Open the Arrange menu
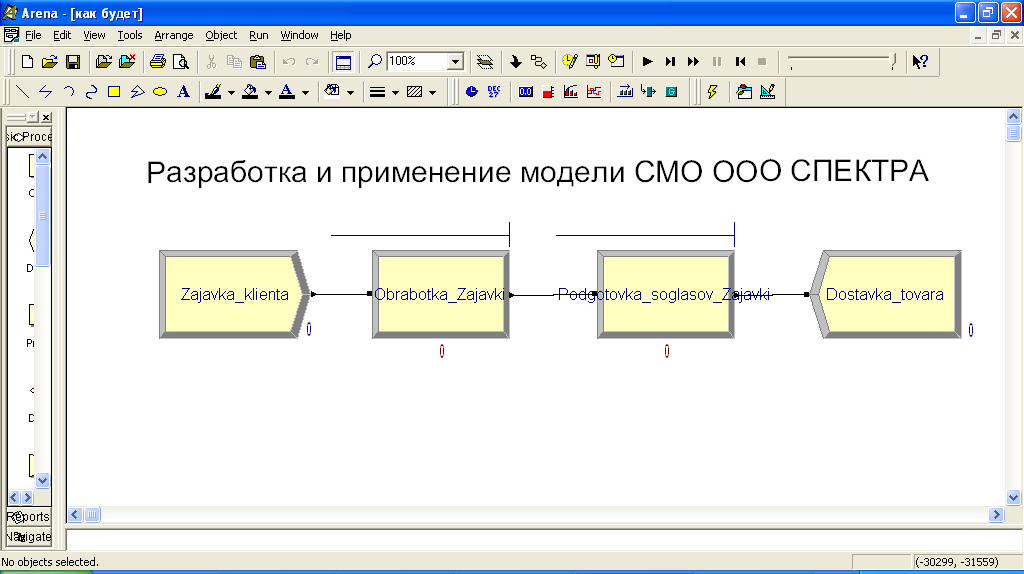This screenshot has width=1024, height=574. pyautogui.click(x=174, y=35)
